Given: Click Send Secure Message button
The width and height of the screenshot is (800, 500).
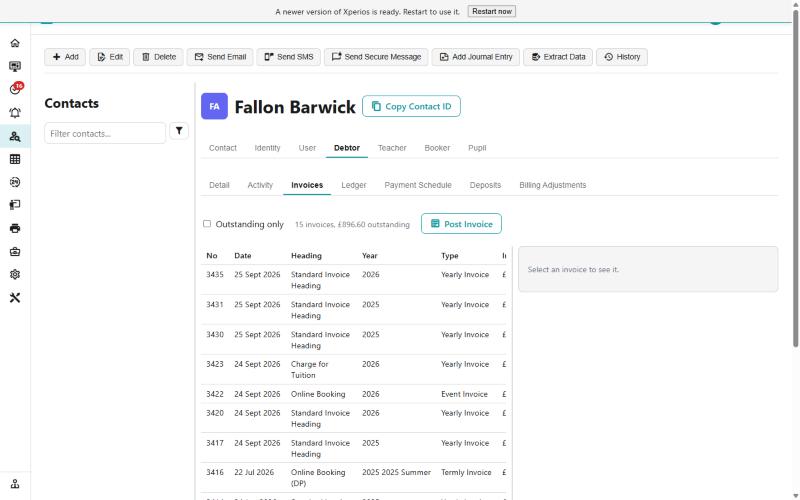Looking at the screenshot, I should [x=376, y=57].
